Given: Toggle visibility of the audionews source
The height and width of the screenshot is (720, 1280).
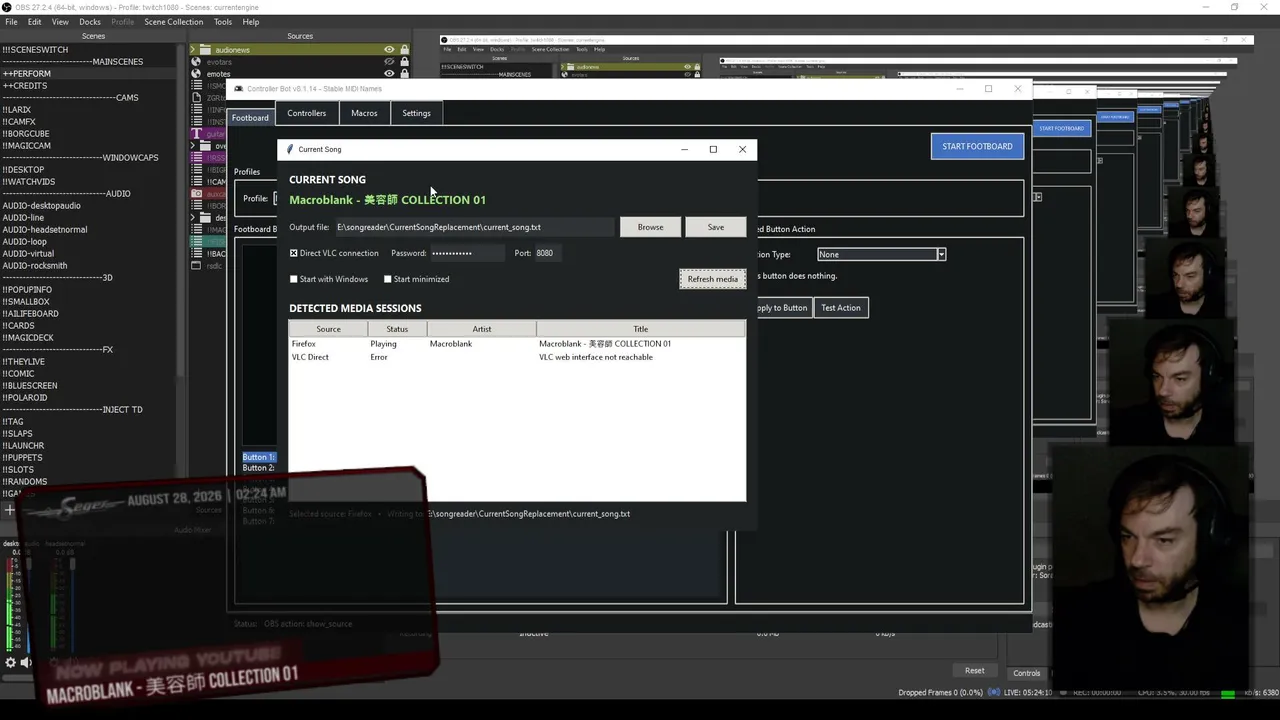Looking at the screenshot, I should [x=389, y=49].
